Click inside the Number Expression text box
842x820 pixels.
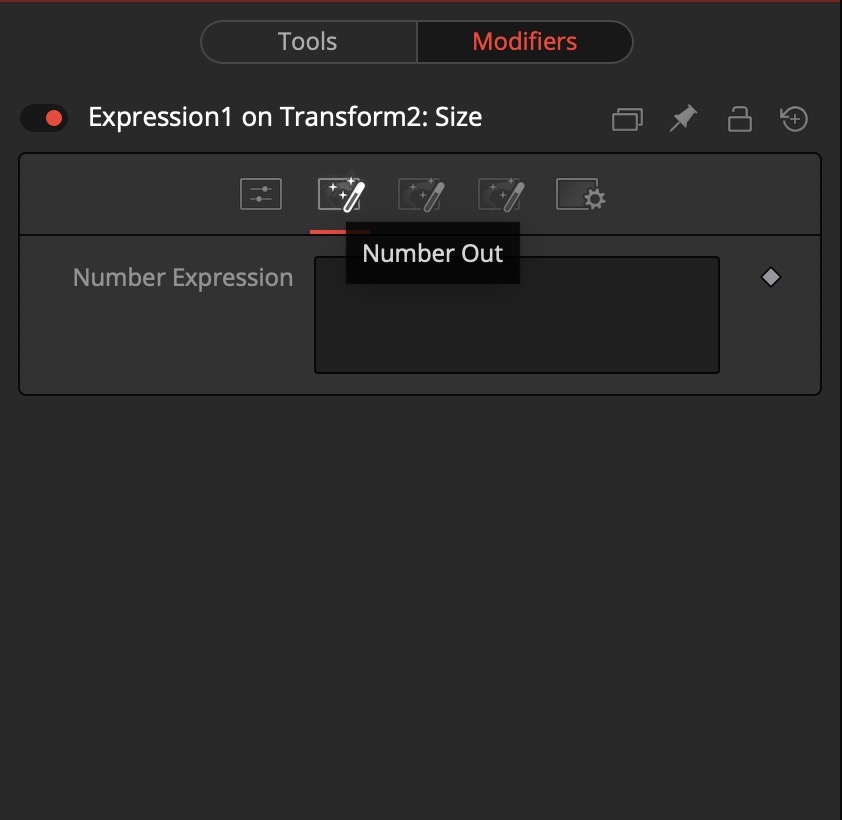(517, 315)
